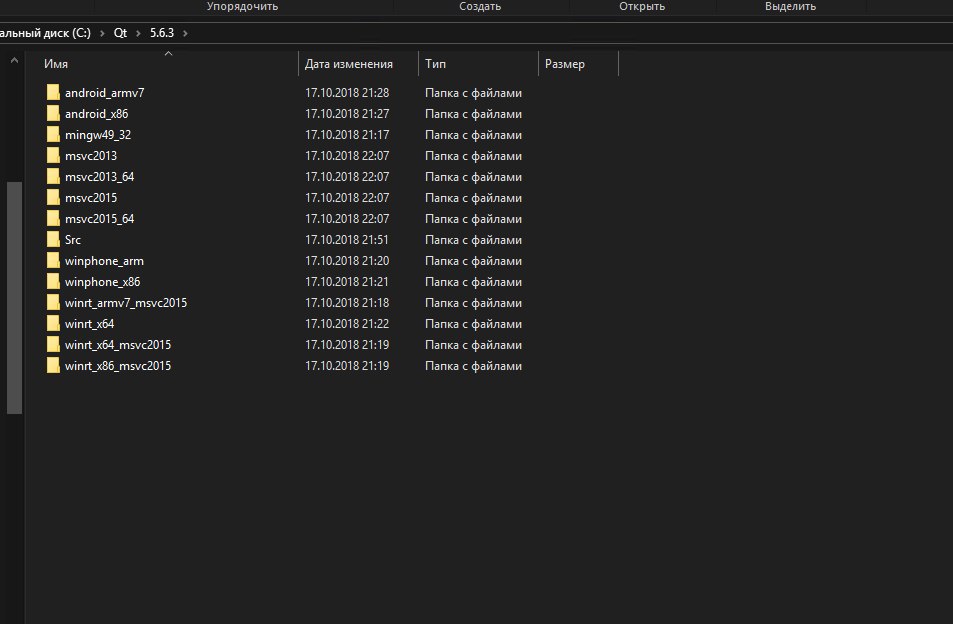Click date 17.10.2018 21:27 of android_x86
Screen dimensions: 953x624
click(347, 114)
